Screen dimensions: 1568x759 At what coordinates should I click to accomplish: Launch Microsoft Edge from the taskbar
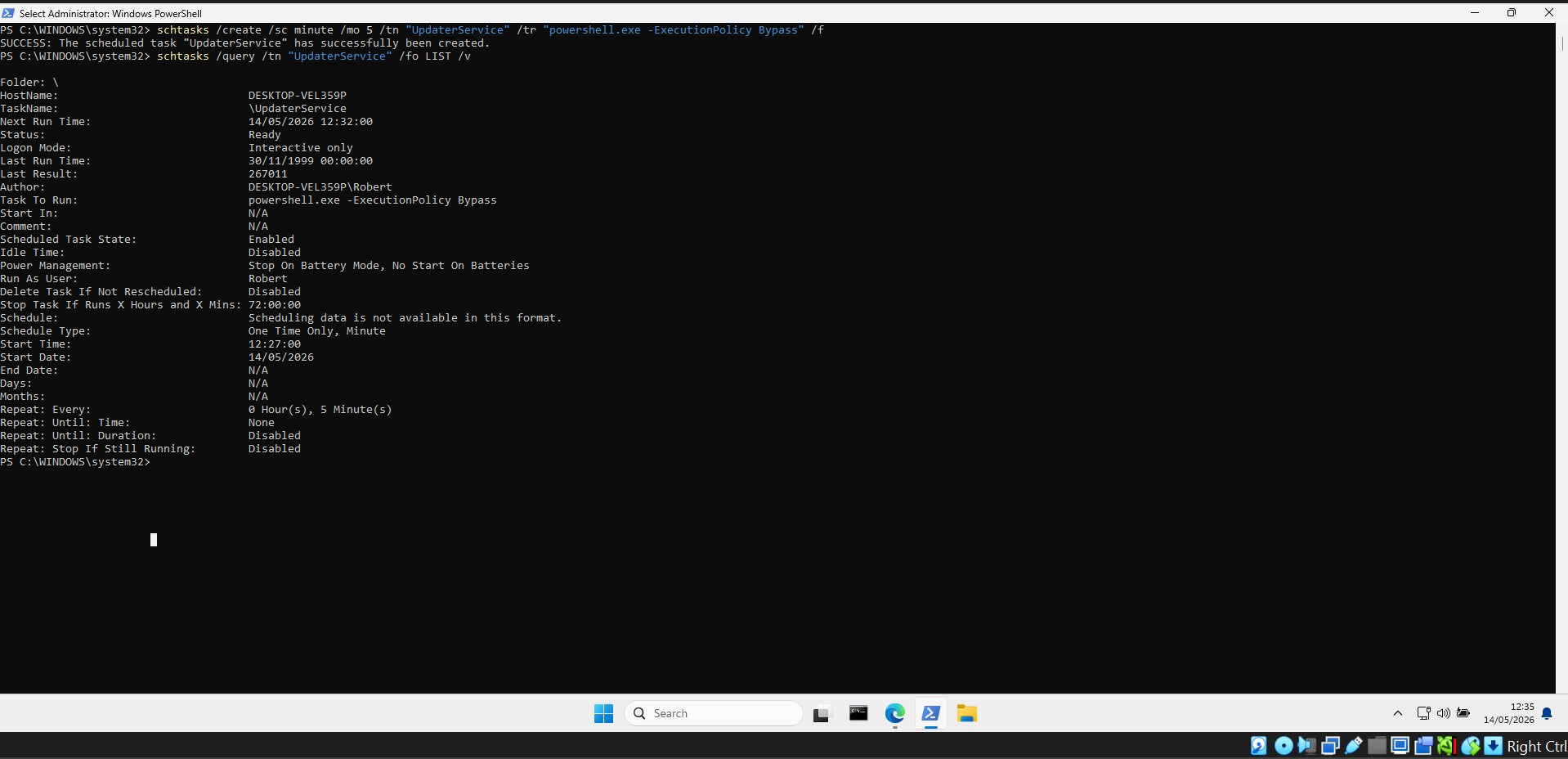pyautogui.click(x=895, y=713)
